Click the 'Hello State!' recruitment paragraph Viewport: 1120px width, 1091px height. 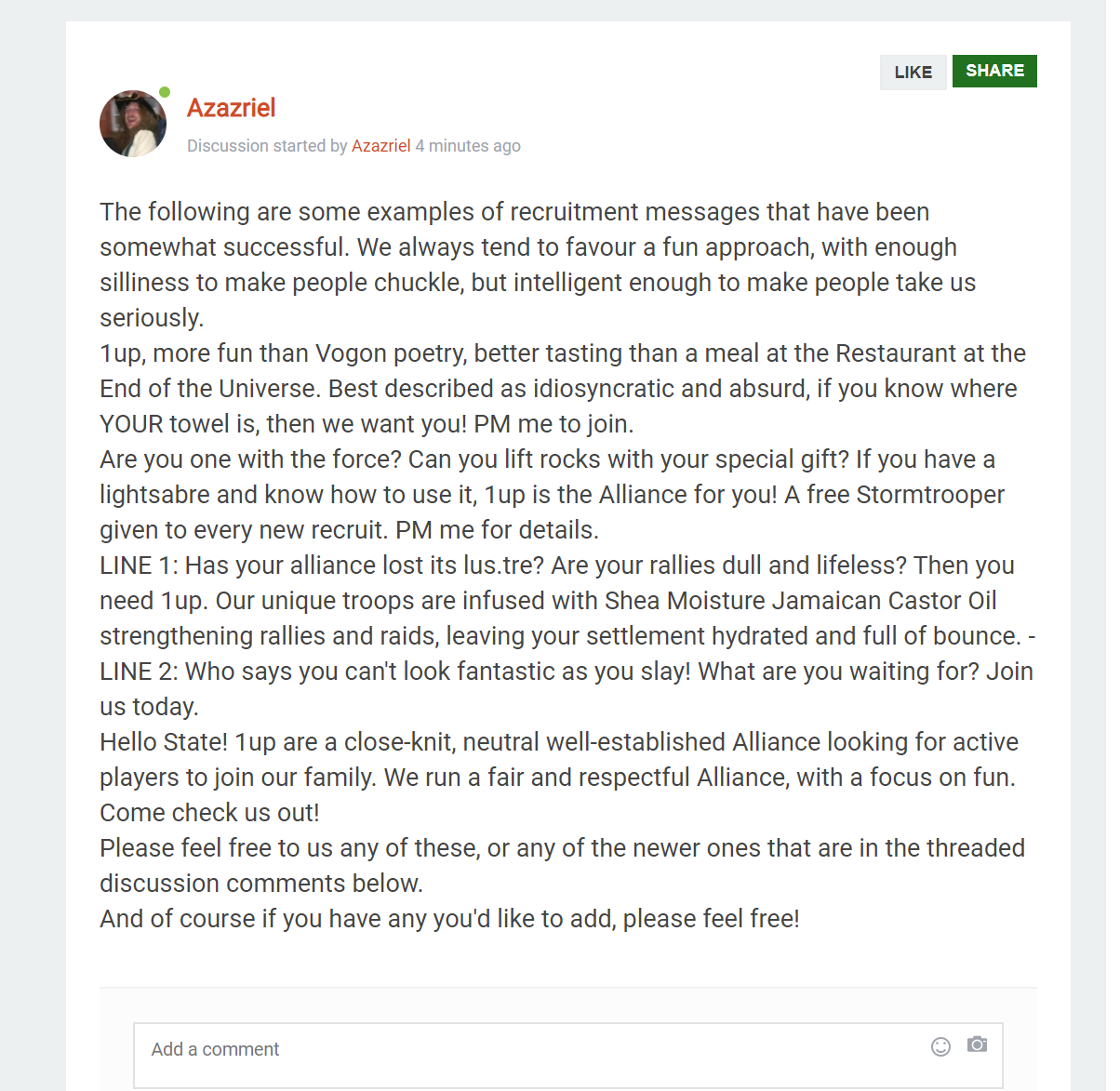click(x=558, y=760)
